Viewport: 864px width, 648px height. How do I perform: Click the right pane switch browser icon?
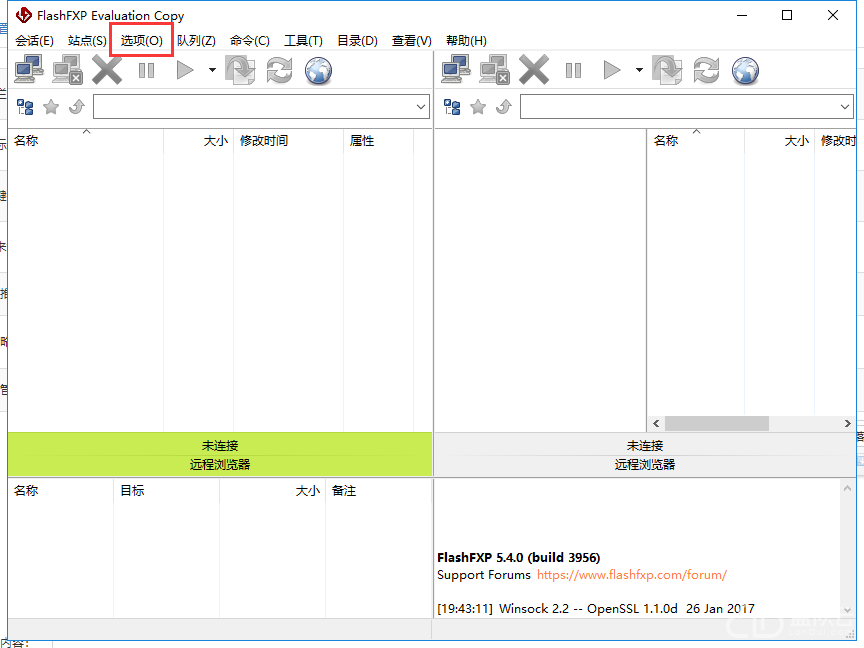pyautogui.click(x=667, y=70)
